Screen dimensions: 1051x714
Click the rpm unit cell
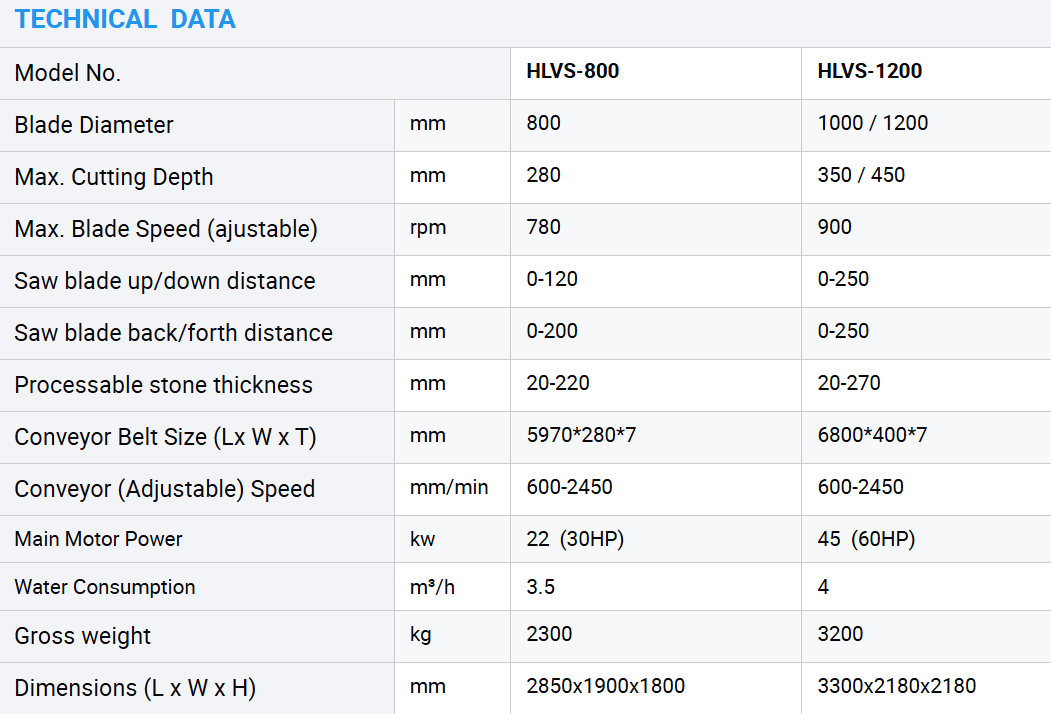[428, 227]
